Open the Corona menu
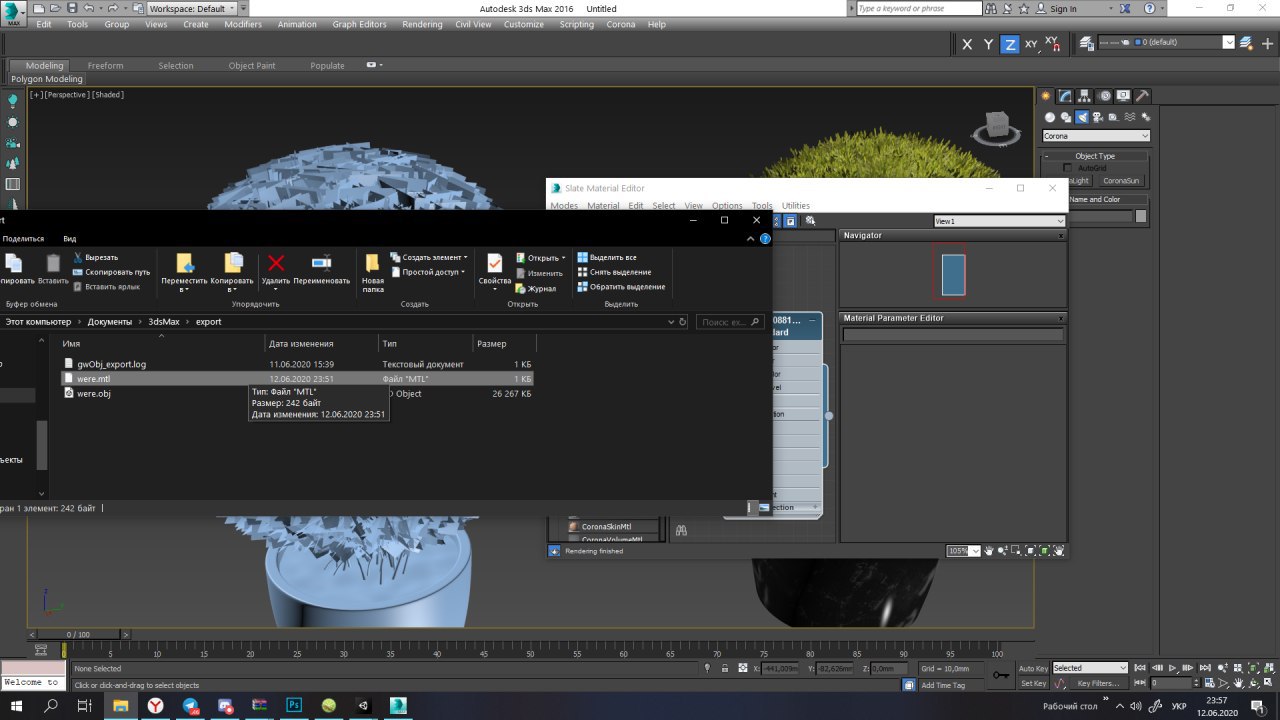The image size is (1280, 720). pos(620,24)
